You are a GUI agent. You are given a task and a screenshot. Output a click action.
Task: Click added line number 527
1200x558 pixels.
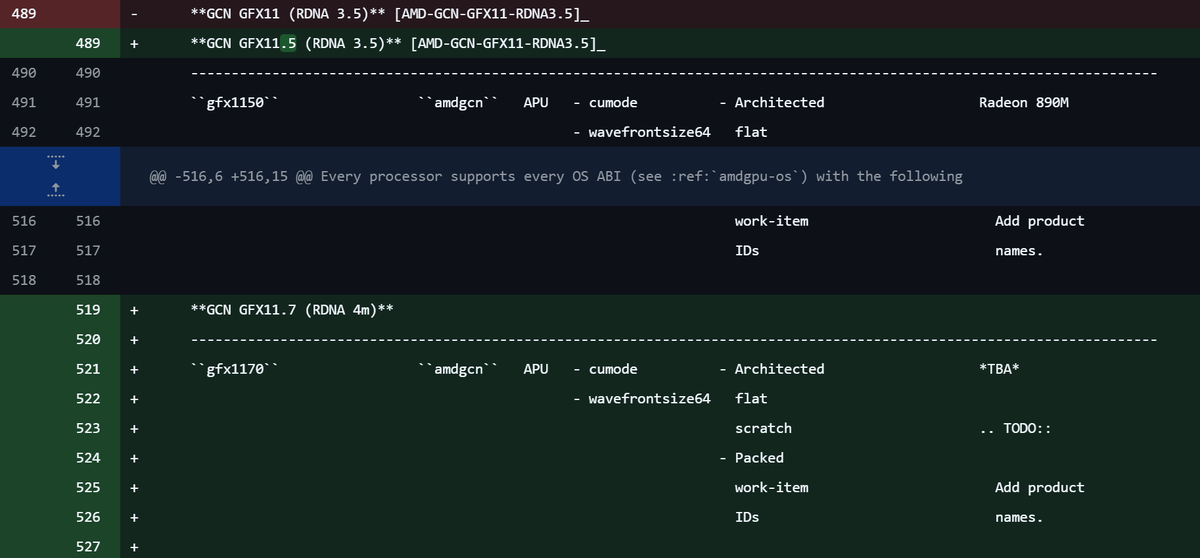click(88, 547)
